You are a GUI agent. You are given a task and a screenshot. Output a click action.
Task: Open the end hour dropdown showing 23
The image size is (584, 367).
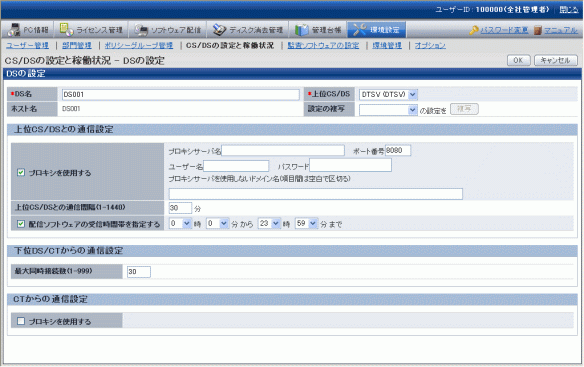(x=269, y=224)
